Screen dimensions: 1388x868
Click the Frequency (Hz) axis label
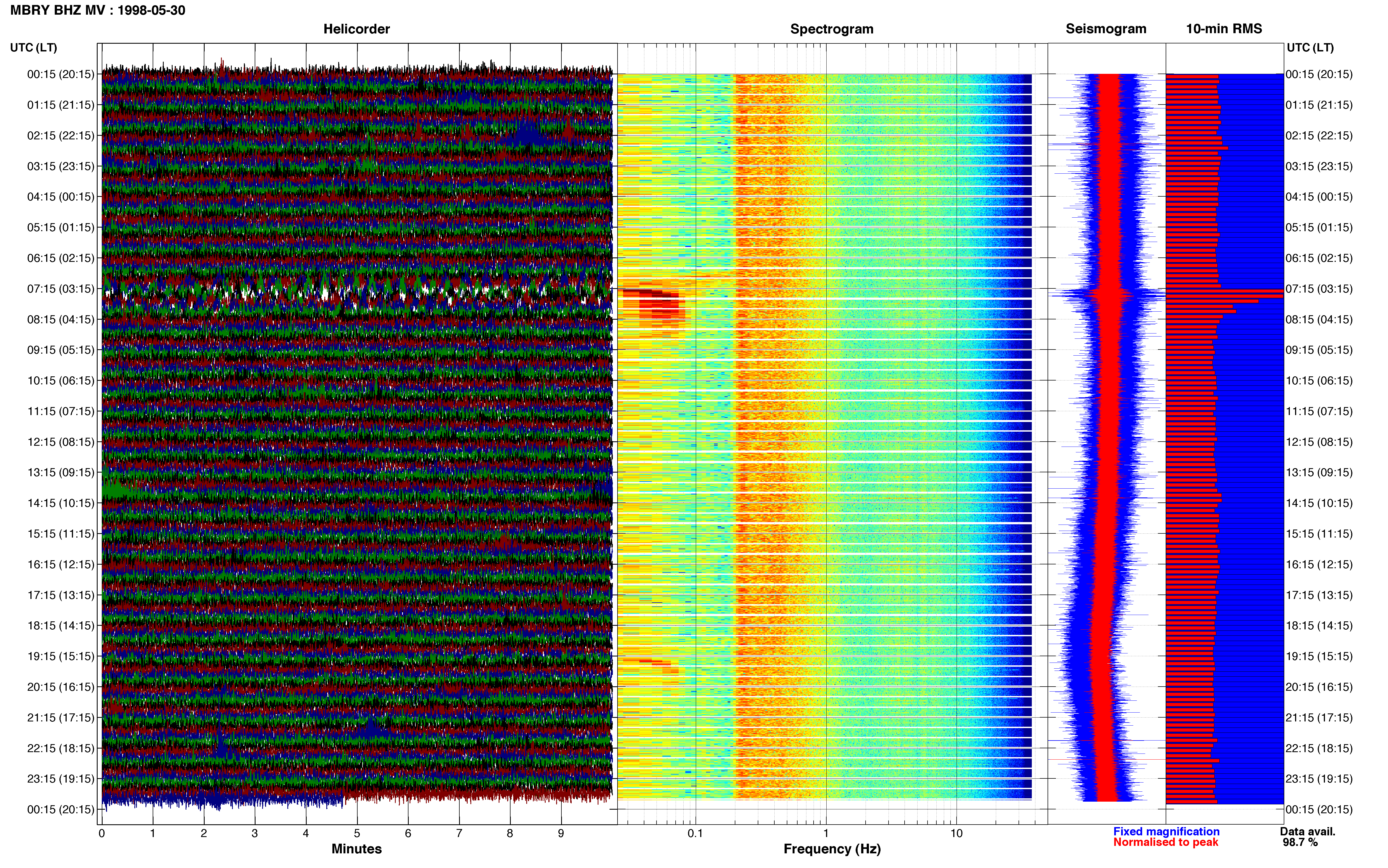pos(832,849)
